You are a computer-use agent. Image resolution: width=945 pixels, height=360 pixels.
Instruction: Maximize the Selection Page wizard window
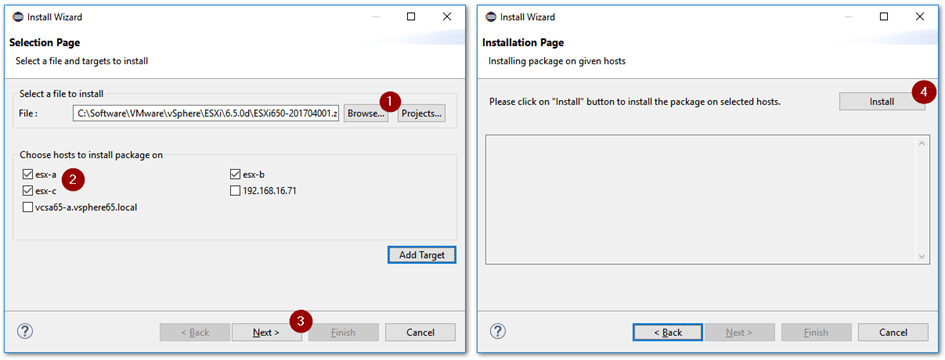coord(411,17)
